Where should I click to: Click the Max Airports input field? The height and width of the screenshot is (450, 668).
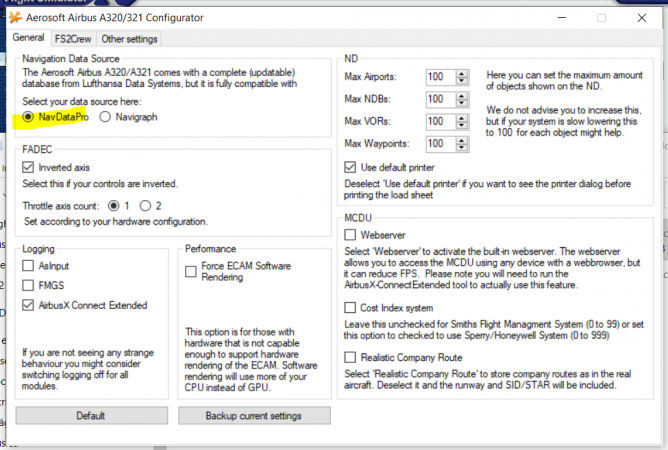point(441,77)
